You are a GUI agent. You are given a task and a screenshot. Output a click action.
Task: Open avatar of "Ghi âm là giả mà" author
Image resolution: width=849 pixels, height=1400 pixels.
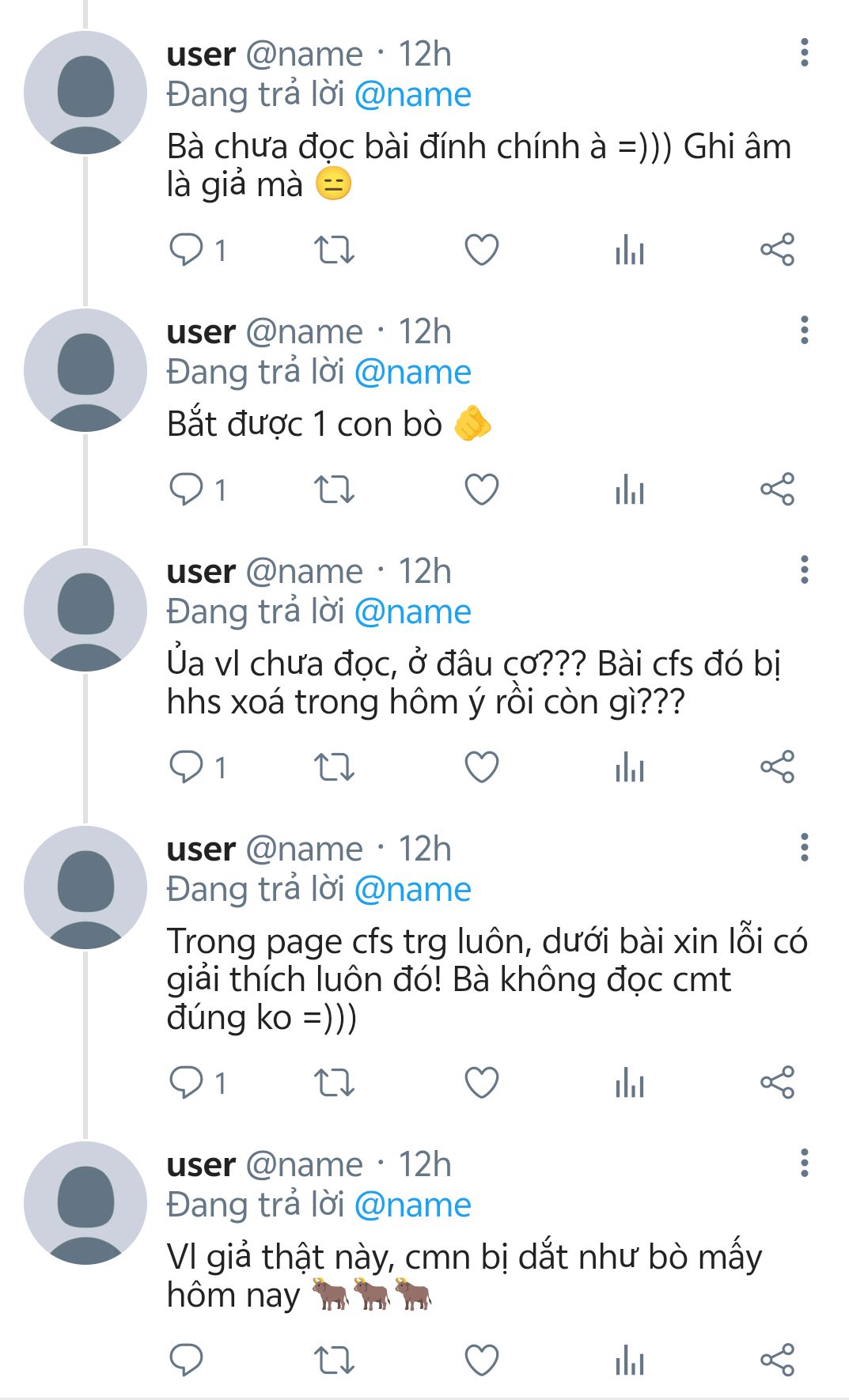coord(85,93)
